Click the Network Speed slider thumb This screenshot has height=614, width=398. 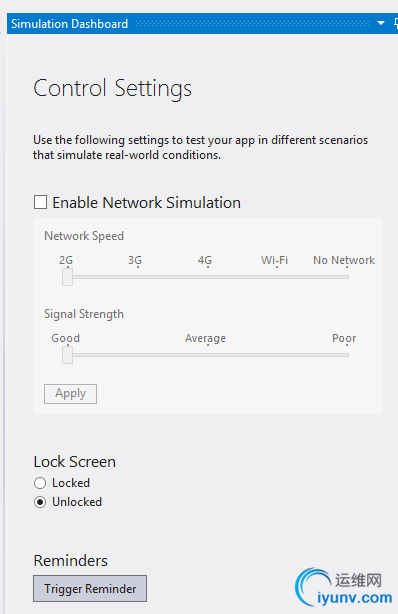pos(67,277)
